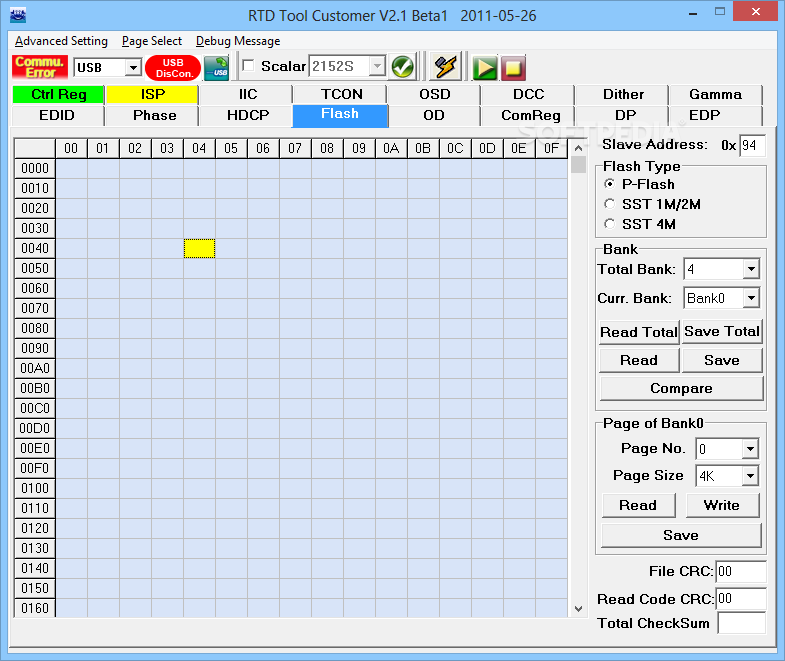Image resolution: width=785 pixels, height=661 pixels.
Task: Click the grid vertical scrollbar thumb
Action: click(578, 164)
